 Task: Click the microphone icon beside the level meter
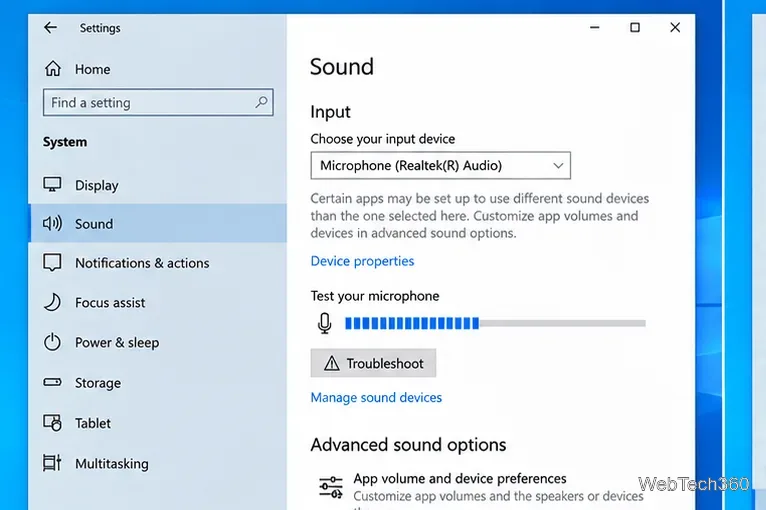point(324,323)
